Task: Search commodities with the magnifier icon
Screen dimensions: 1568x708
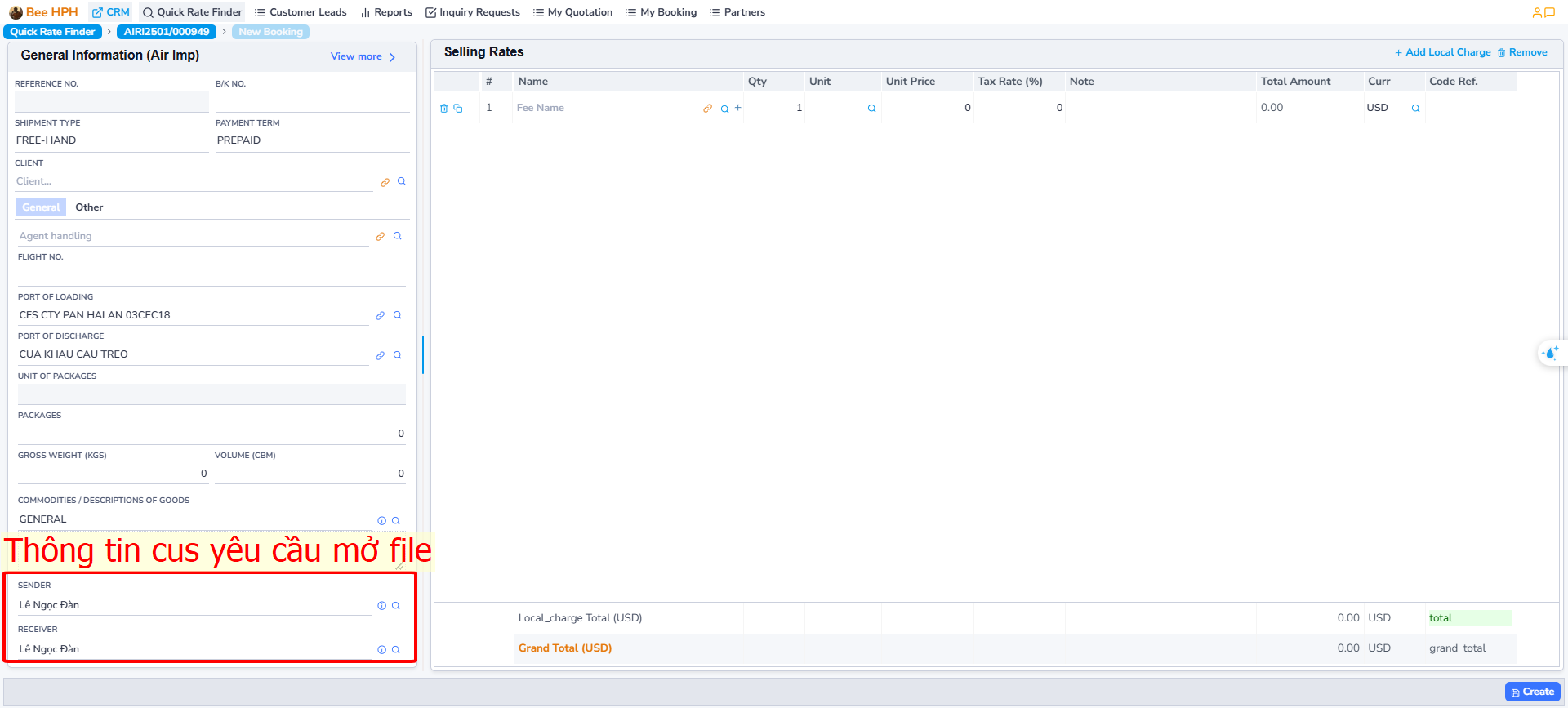Action: 396,521
